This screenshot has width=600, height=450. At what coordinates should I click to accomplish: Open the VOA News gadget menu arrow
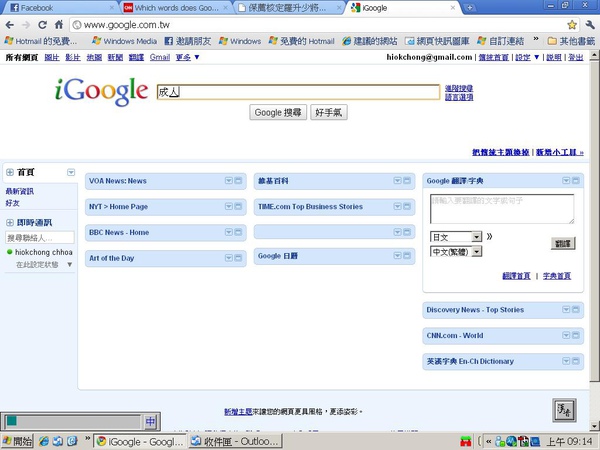pyautogui.click(x=229, y=181)
